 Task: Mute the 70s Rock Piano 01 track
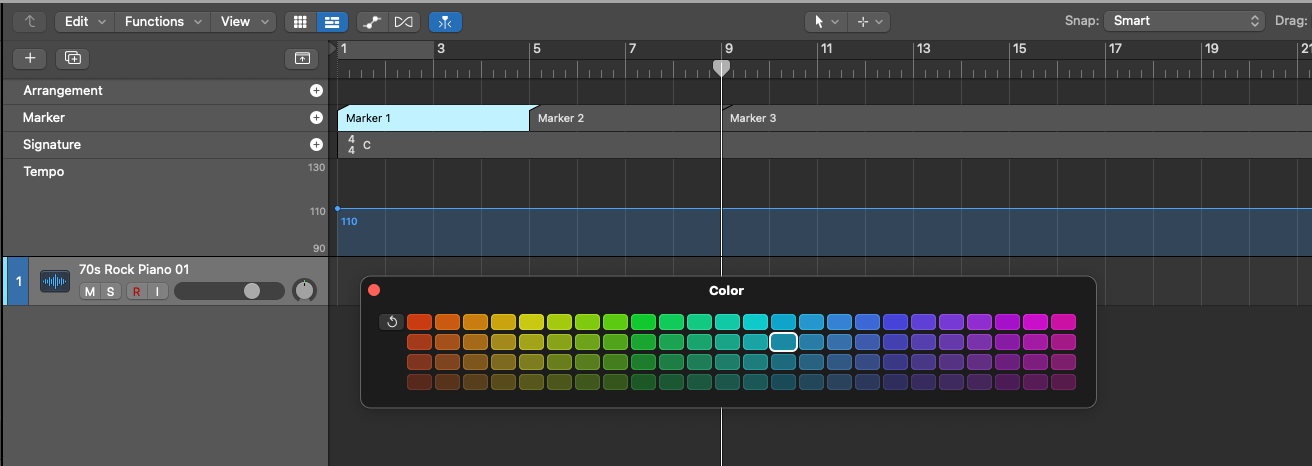[x=89, y=291]
